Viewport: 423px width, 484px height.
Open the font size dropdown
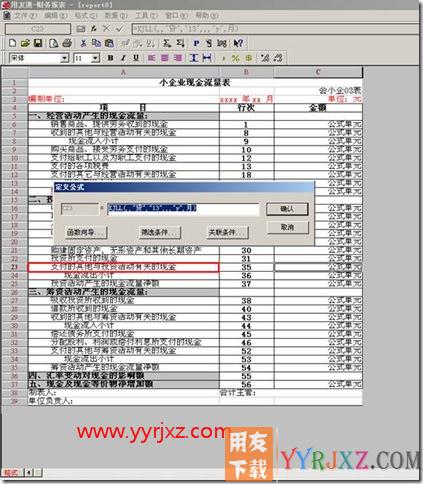coord(96,58)
